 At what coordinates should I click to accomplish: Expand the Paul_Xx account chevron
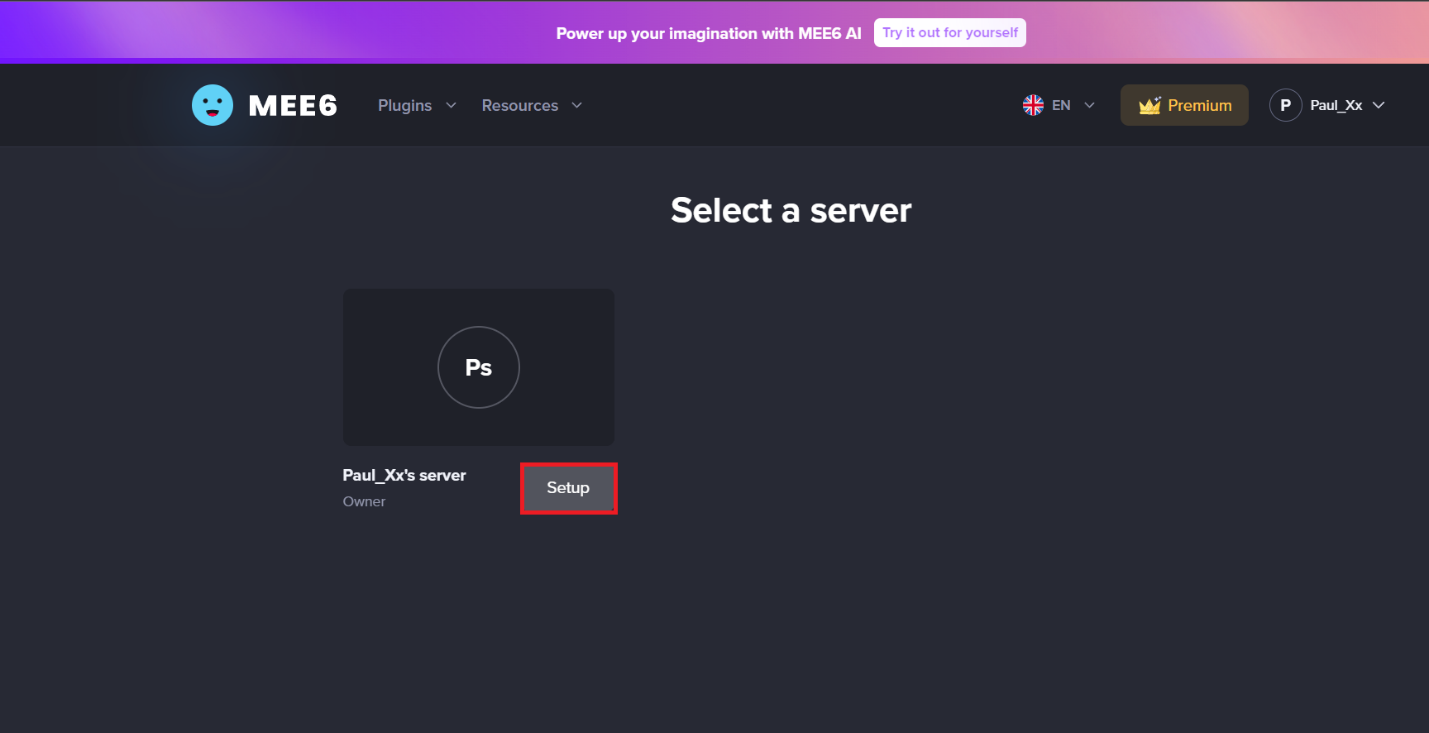[1379, 105]
